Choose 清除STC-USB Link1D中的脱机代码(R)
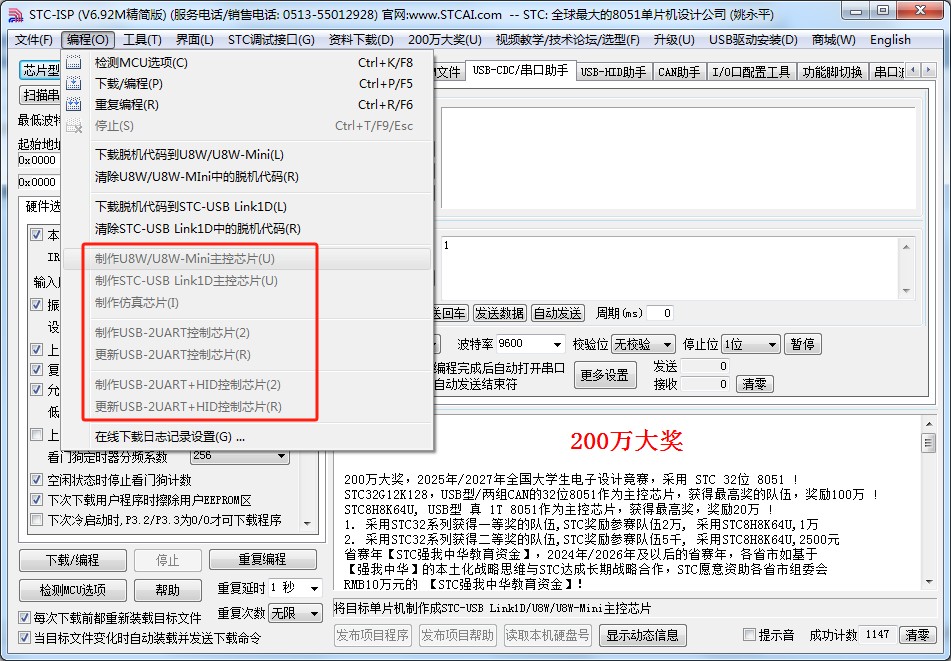951x661 pixels. [x=247, y=229]
